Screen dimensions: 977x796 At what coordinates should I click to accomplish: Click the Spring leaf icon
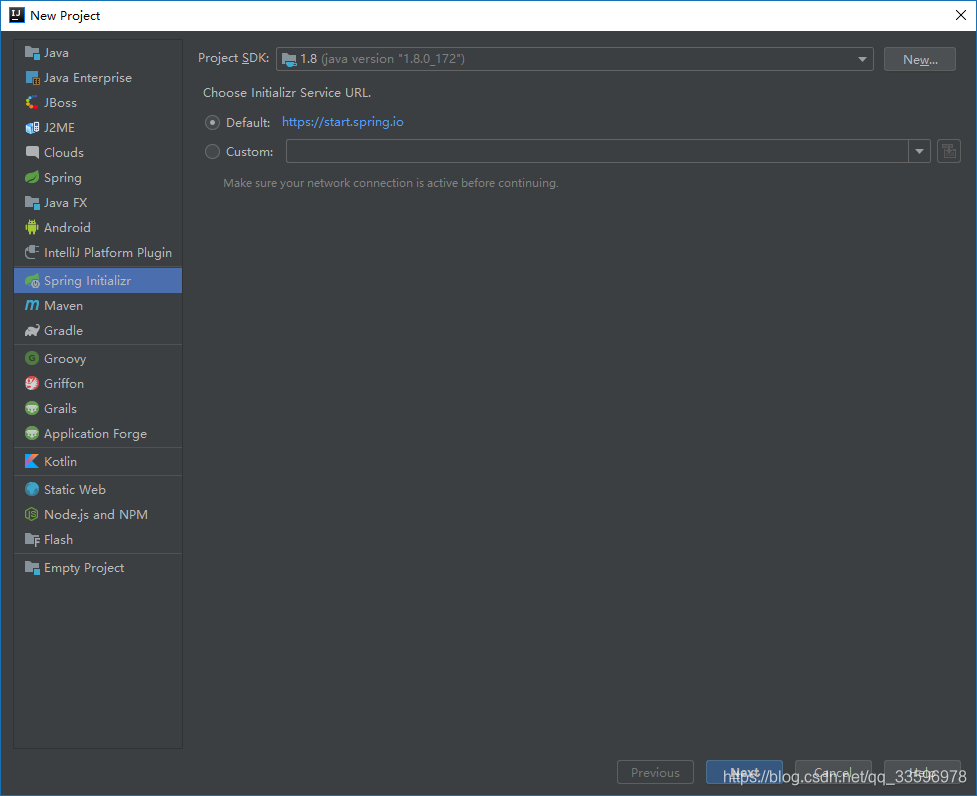point(32,178)
